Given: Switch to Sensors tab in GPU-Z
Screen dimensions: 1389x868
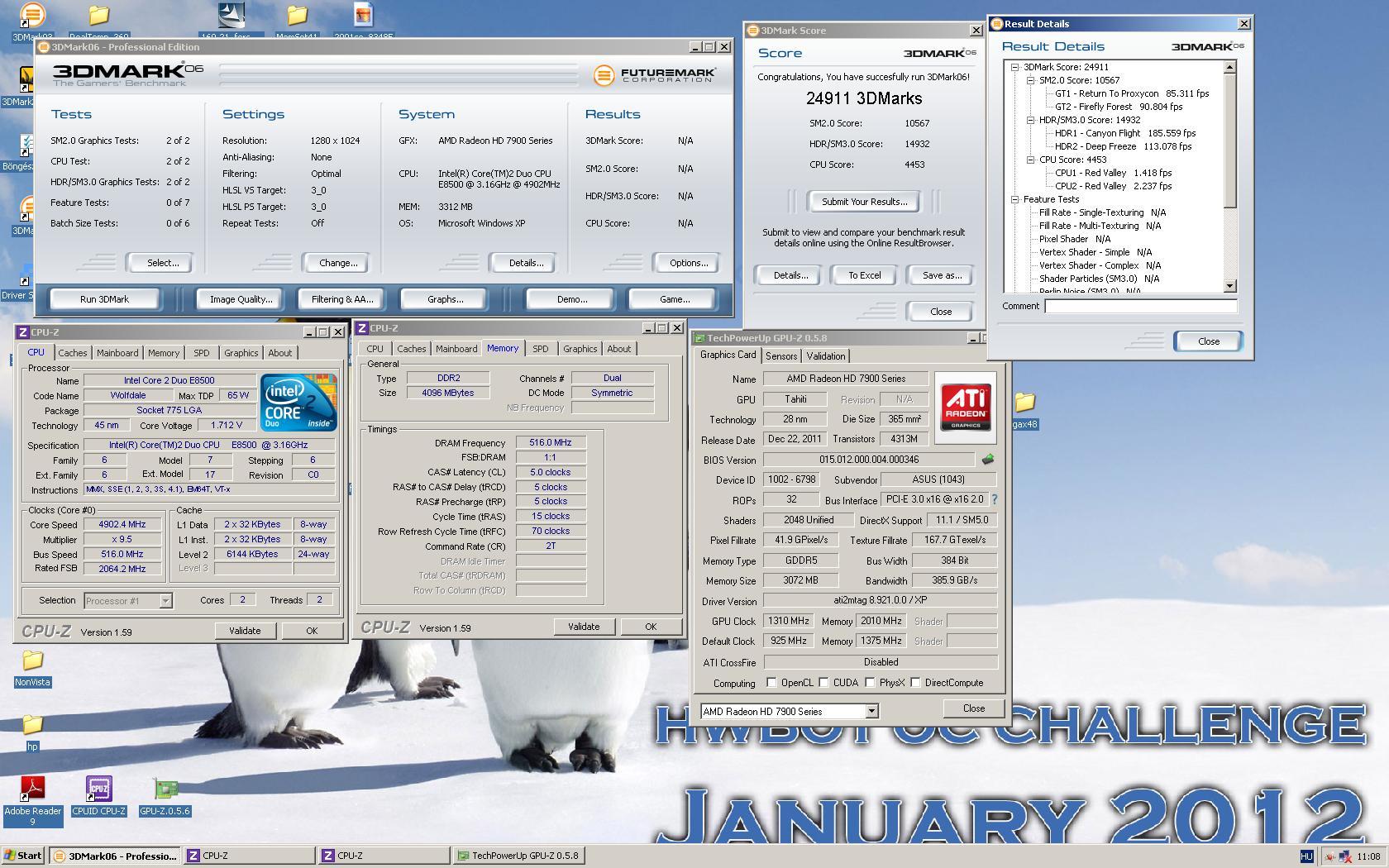Looking at the screenshot, I should [781, 356].
